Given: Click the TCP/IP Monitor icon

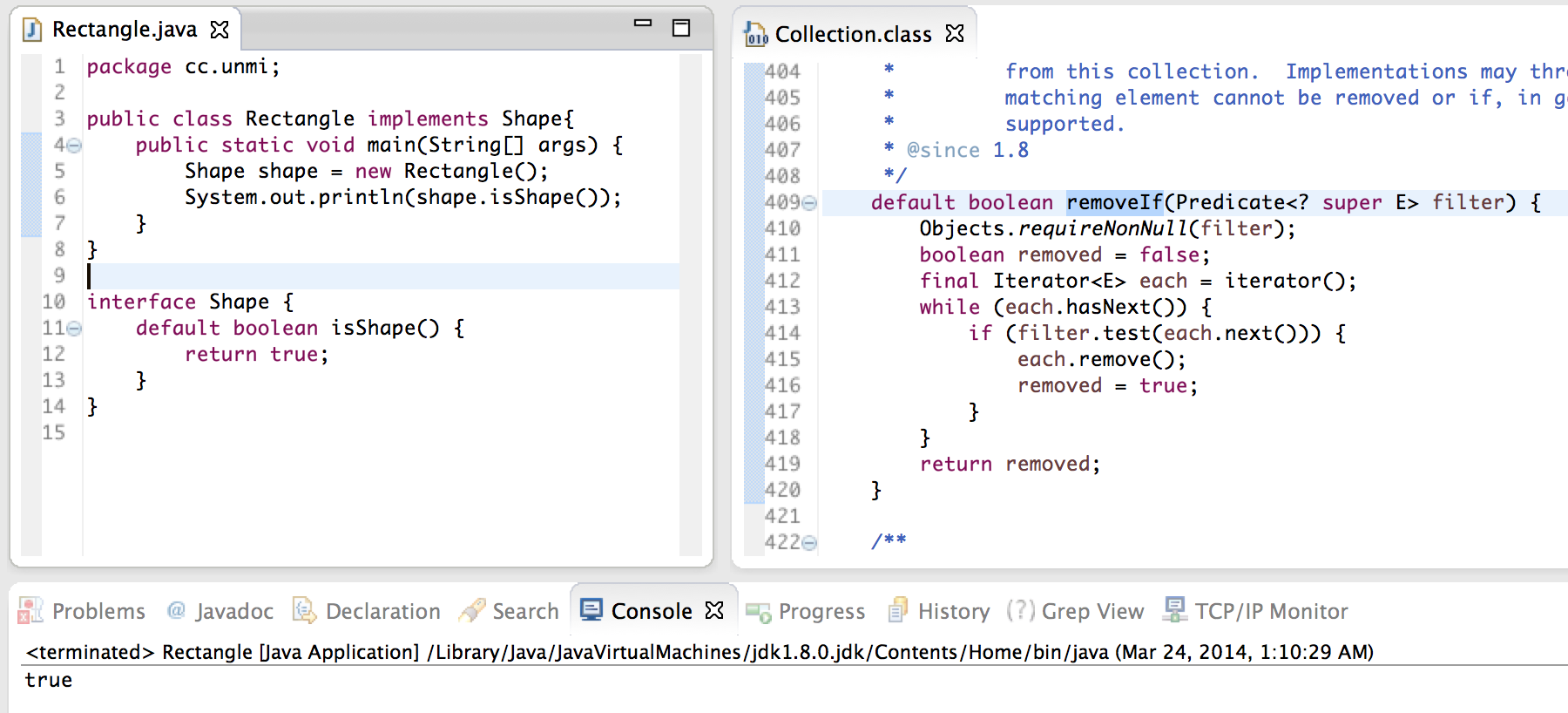Looking at the screenshot, I should pos(1174,610).
